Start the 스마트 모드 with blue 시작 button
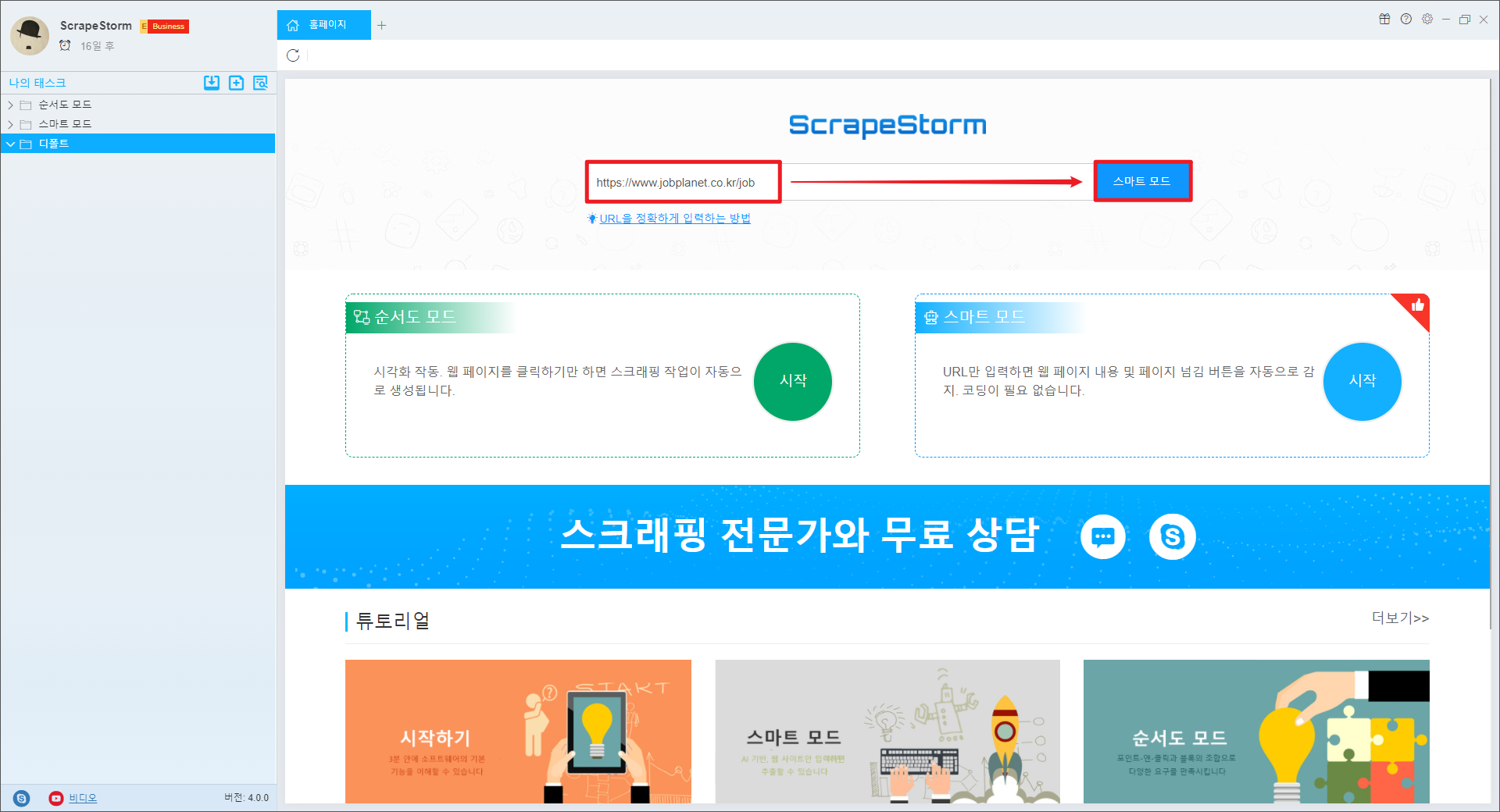 pyautogui.click(x=1362, y=381)
